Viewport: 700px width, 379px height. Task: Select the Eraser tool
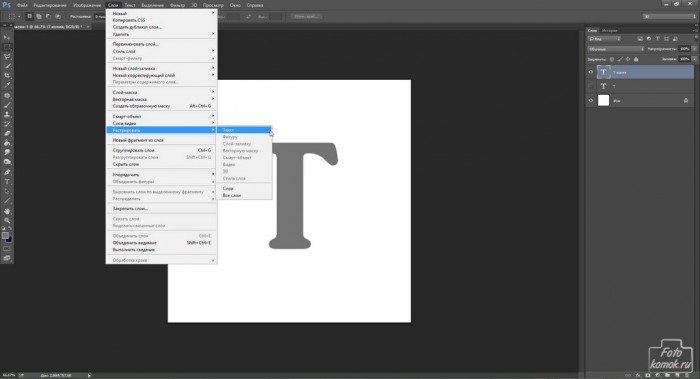click(x=7, y=133)
